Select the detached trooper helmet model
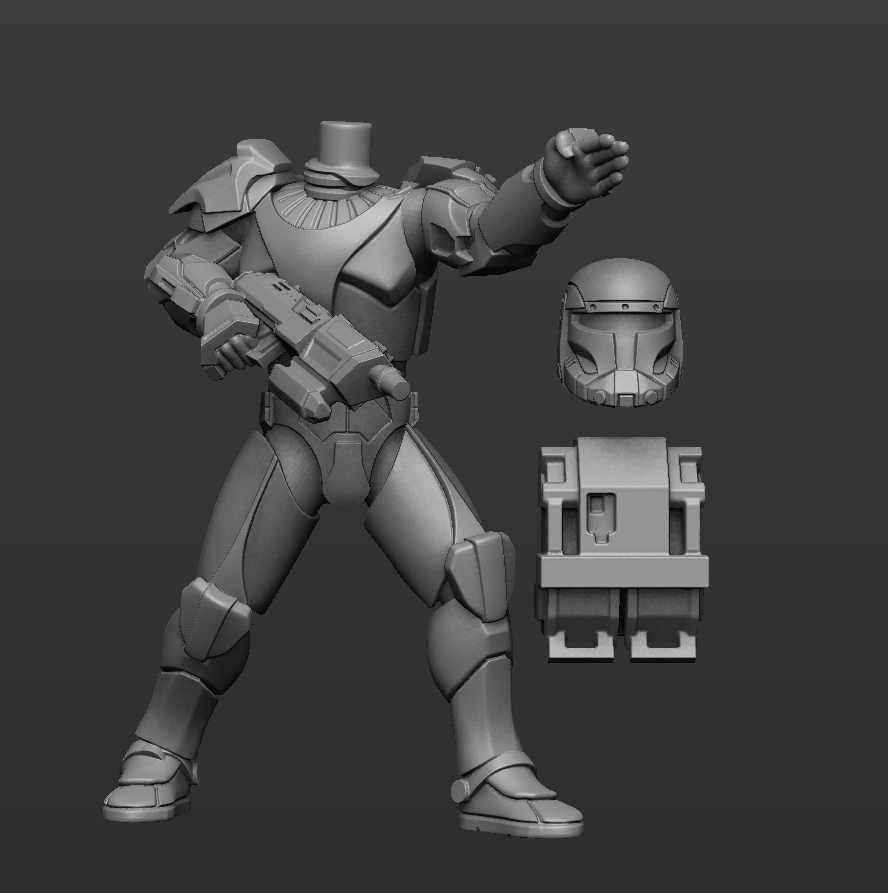The image size is (888, 893). coord(620,333)
